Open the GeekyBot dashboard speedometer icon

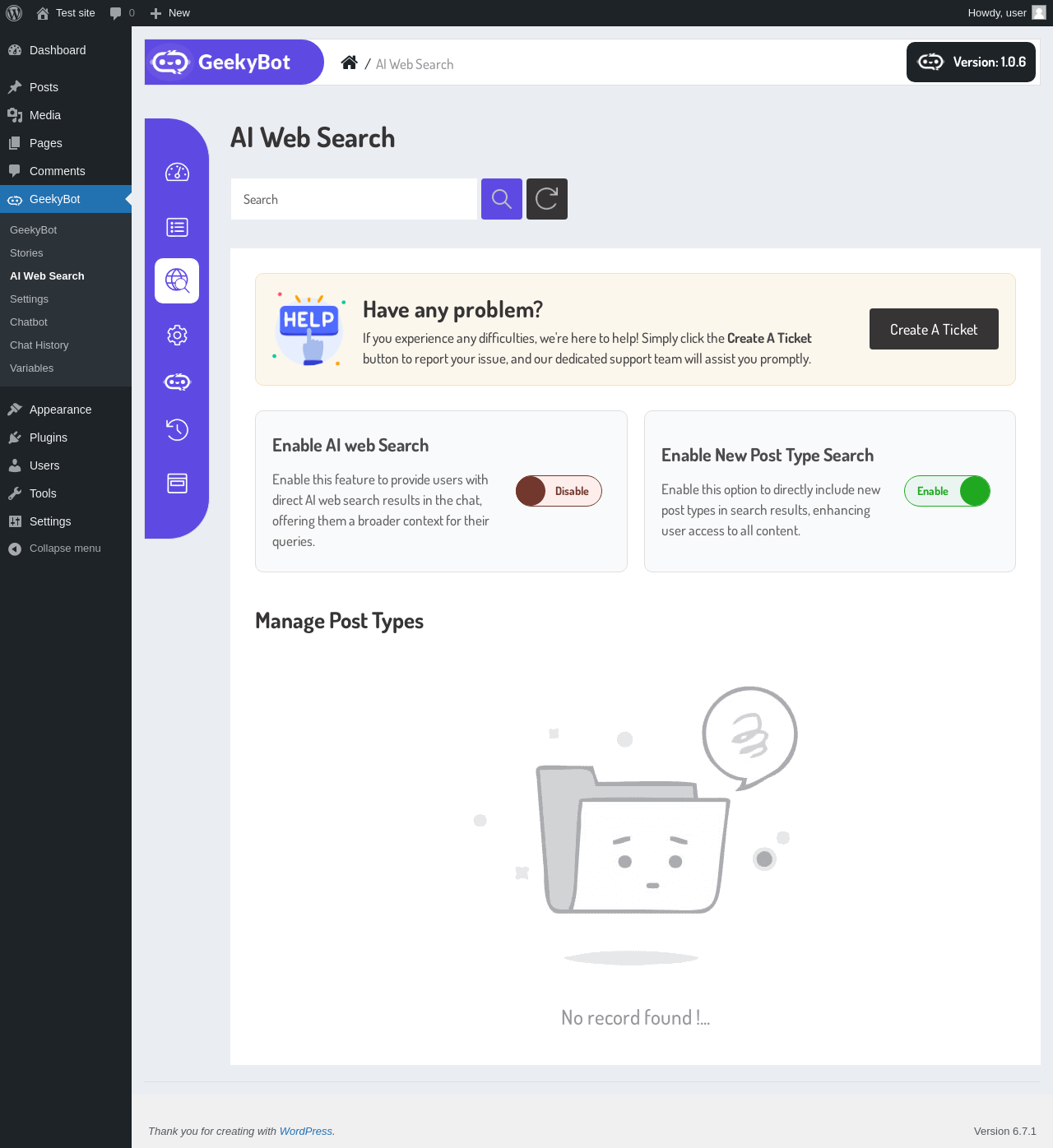(177, 172)
